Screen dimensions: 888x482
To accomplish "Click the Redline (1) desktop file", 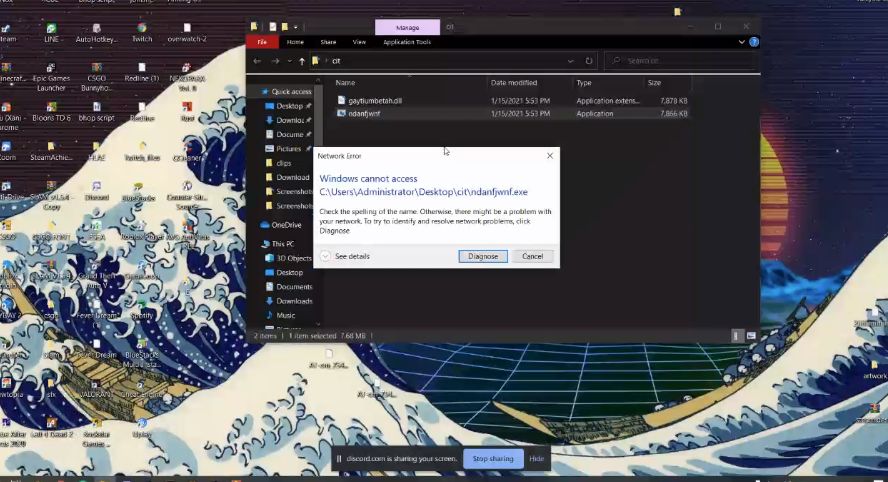I will pyautogui.click(x=142, y=72).
